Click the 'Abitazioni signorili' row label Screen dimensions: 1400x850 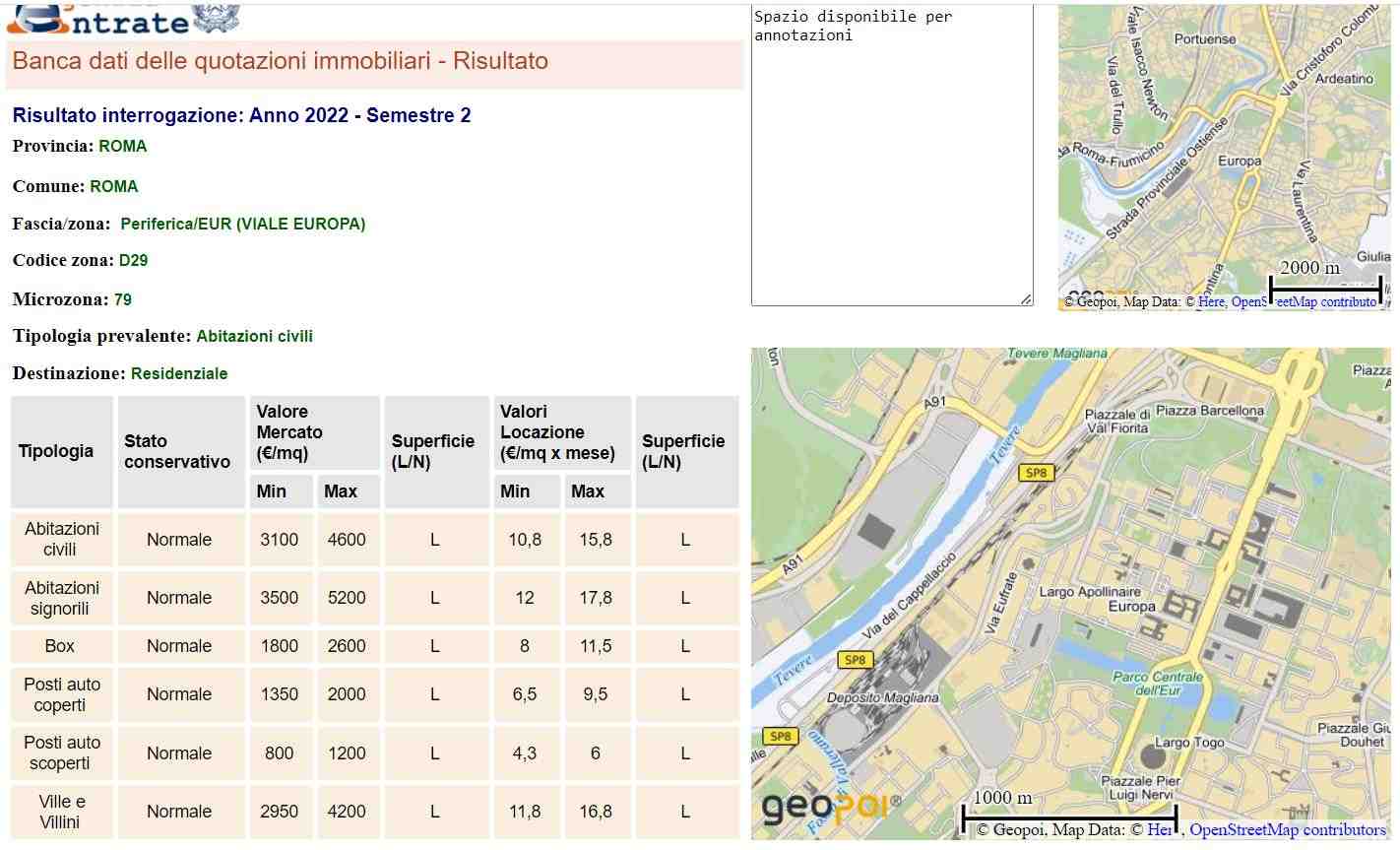[61, 598]
